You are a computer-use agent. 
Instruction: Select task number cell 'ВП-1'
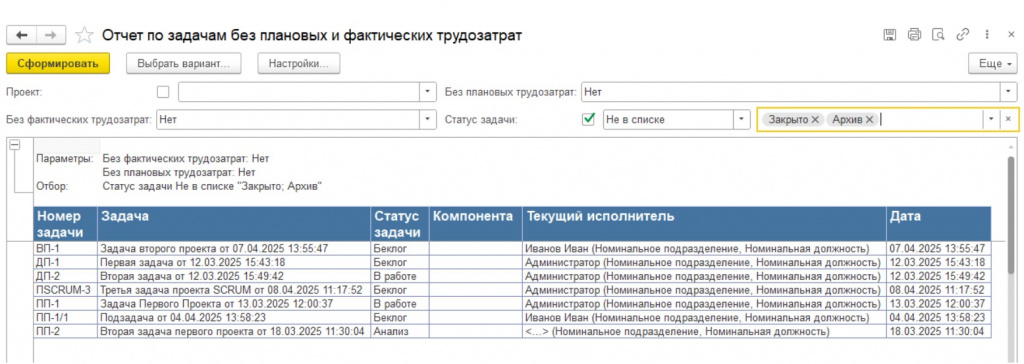tap(65, 248)
